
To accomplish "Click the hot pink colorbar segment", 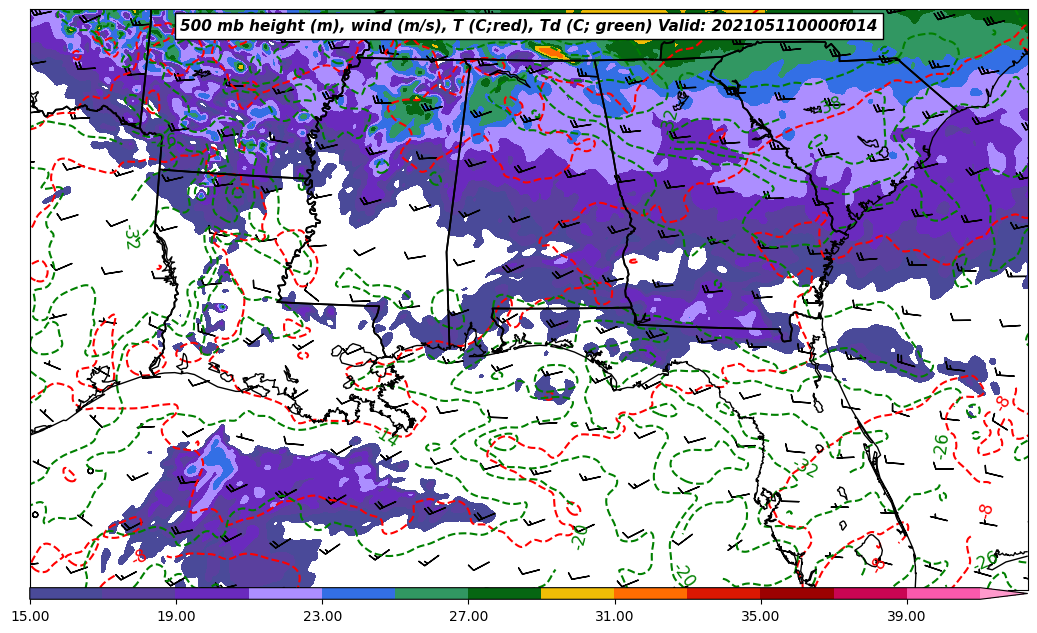I will (x=943, y=593).
